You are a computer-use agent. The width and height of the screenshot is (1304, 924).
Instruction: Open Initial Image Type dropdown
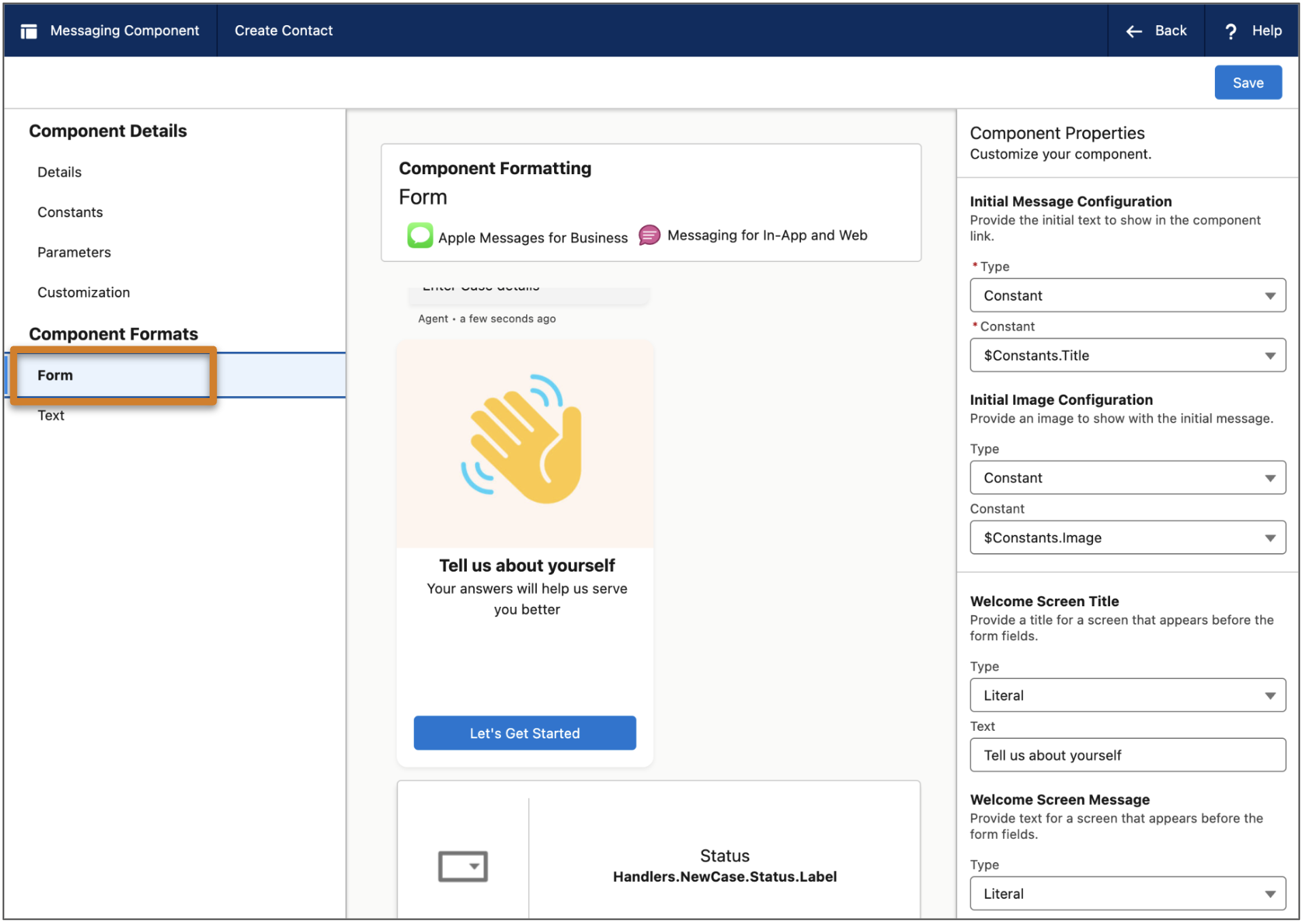1126,478
